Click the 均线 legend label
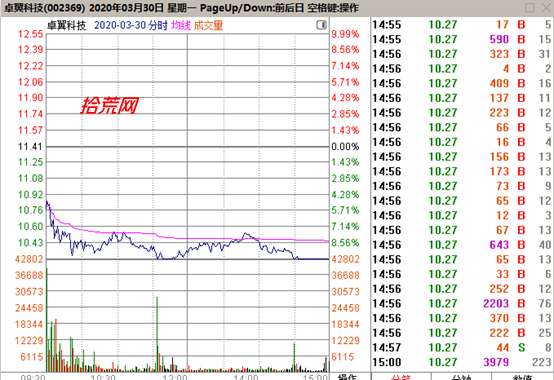The image size is (554, 380). (x=181, y=25)
